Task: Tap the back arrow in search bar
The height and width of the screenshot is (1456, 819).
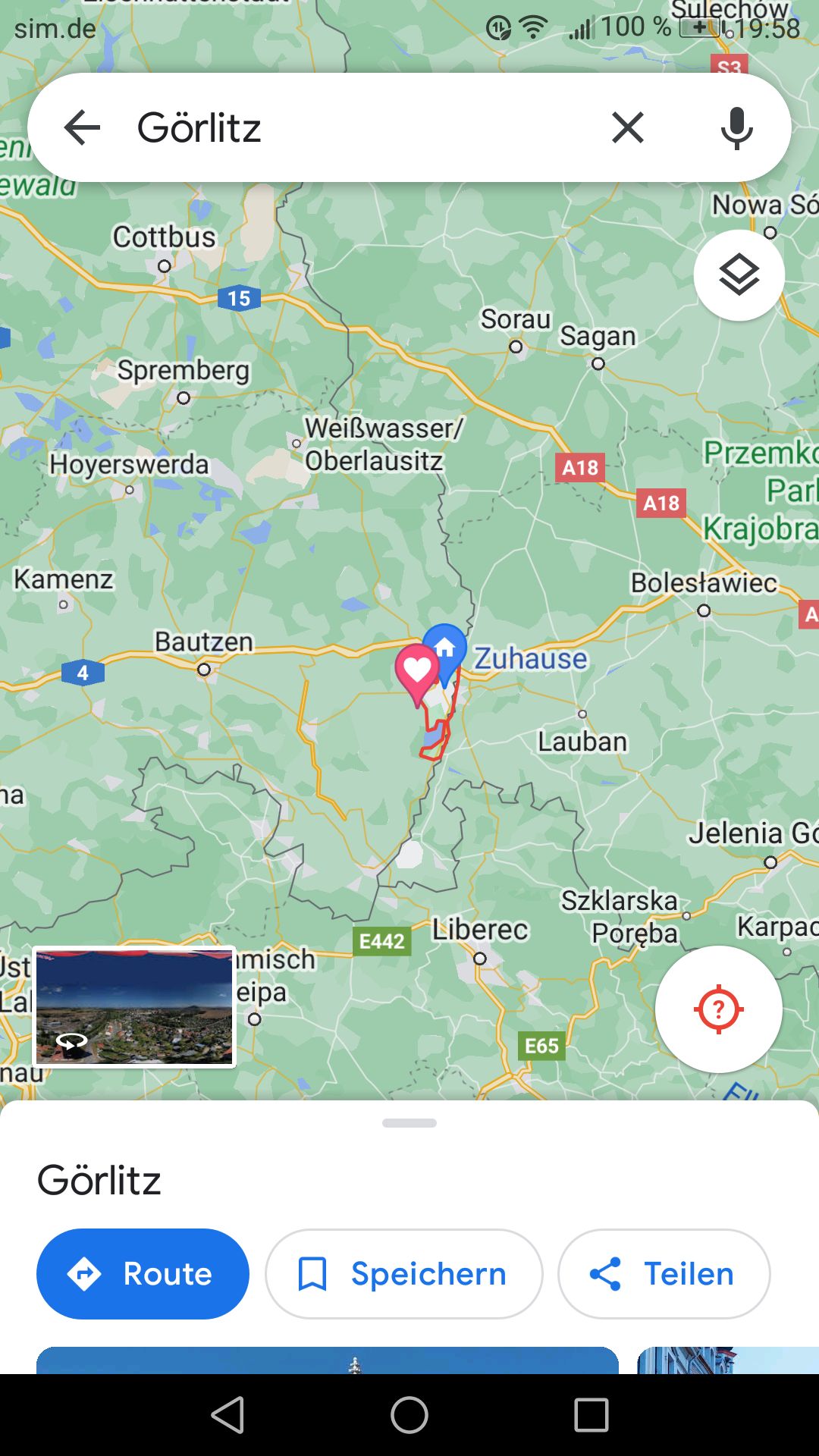Action: click(x=82, y=127)
